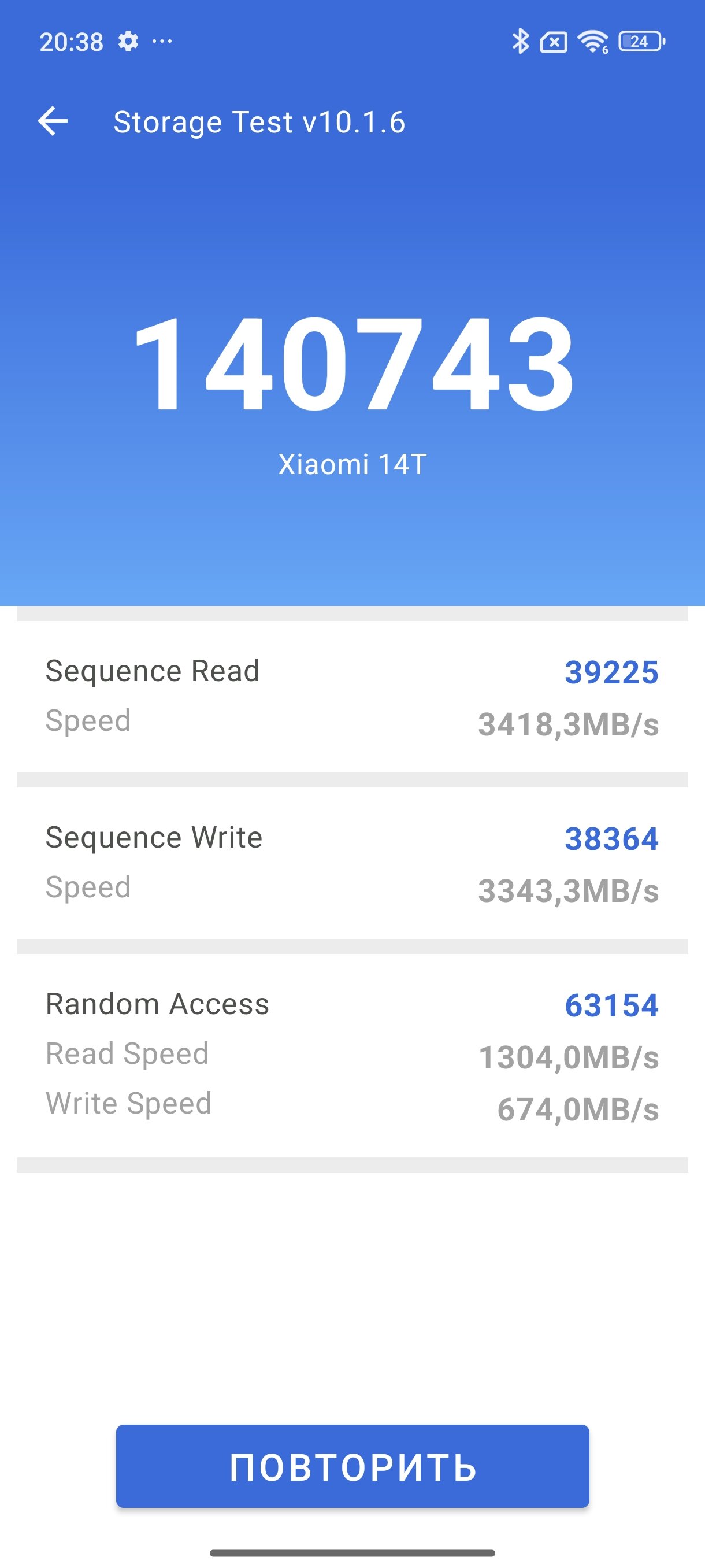
Task: Tap the Wi-Fi 6 status icon
Action: tap(593, 42)
